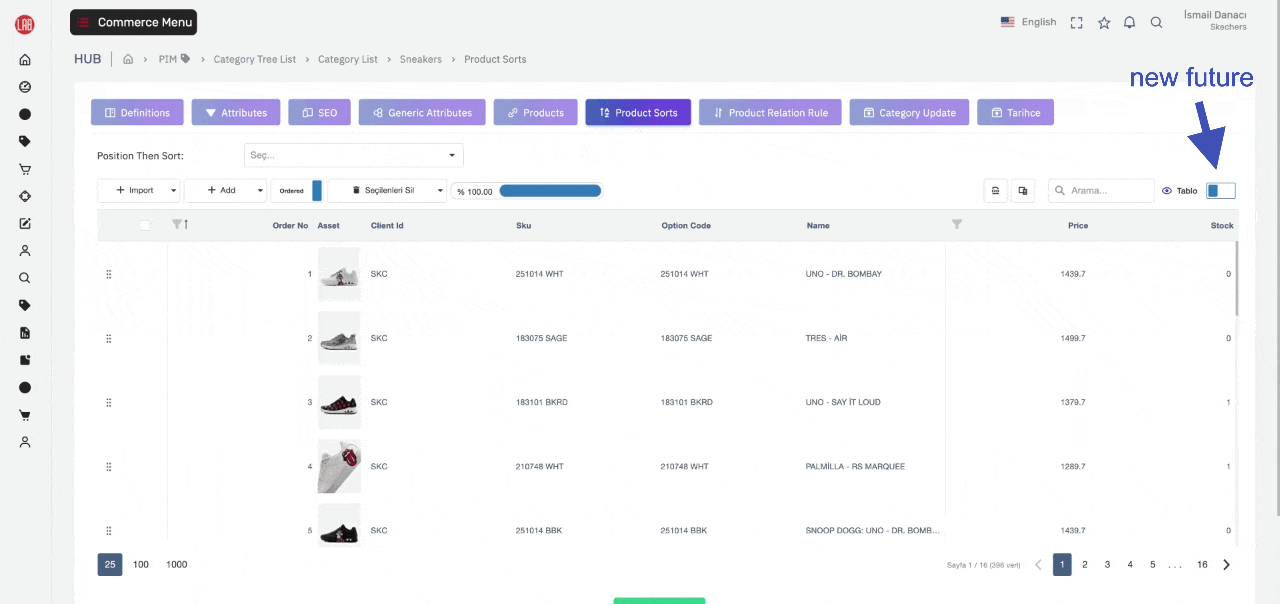The image size is (1280, 604).
Task: Click the name cell UNO - SAY İT LOUD
Action: [843, 402]
